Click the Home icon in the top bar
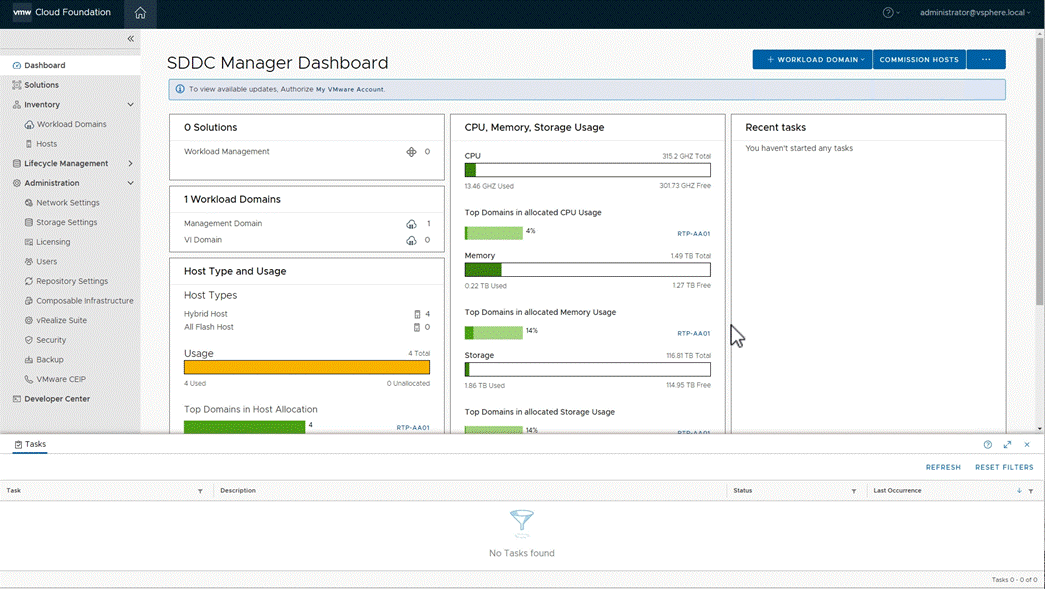The width and height of the screenshot is (1045, 589). click(140, 13)
